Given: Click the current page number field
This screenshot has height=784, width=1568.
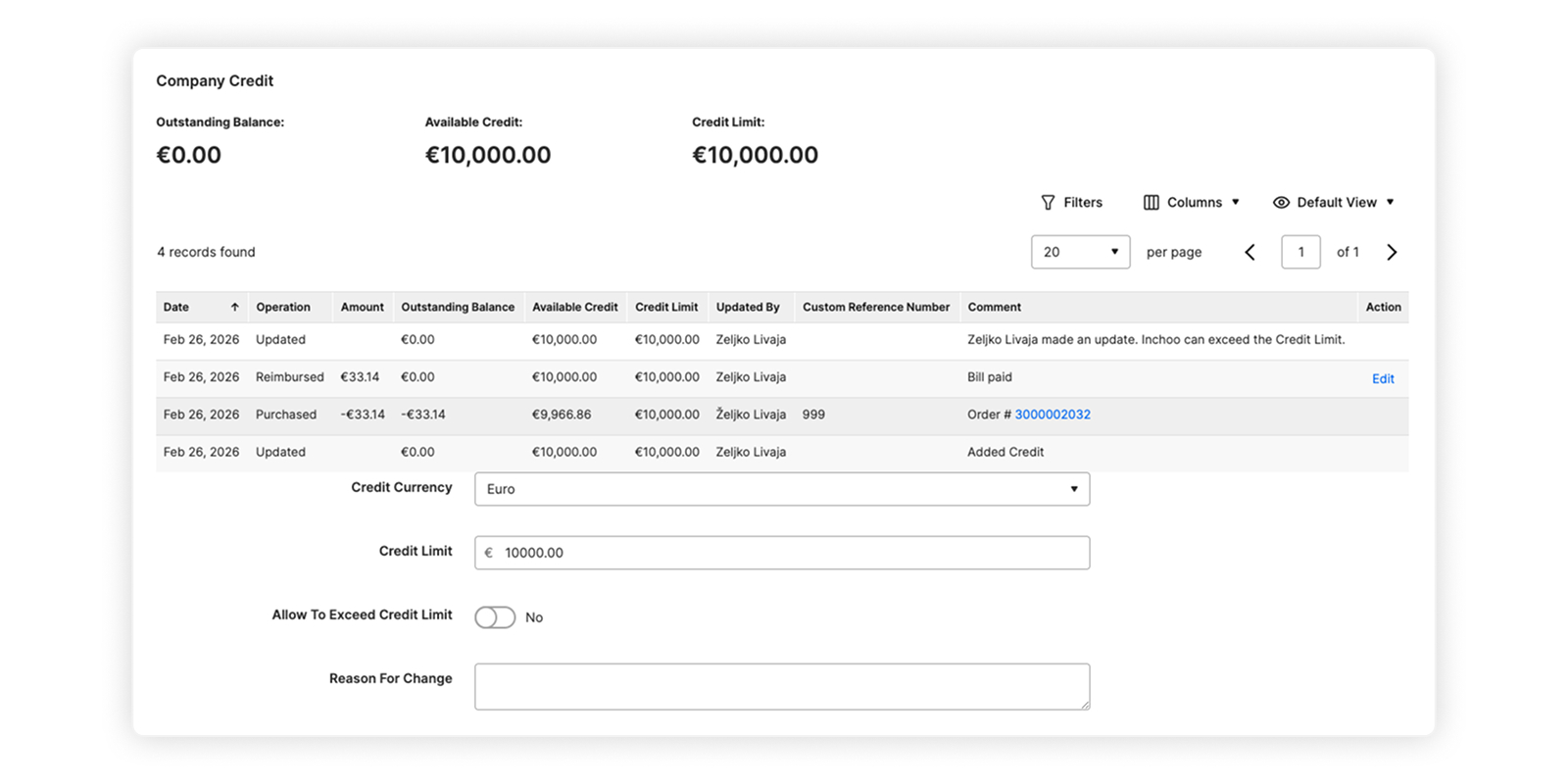Looking at the screenshot, I should point(1300,253).
